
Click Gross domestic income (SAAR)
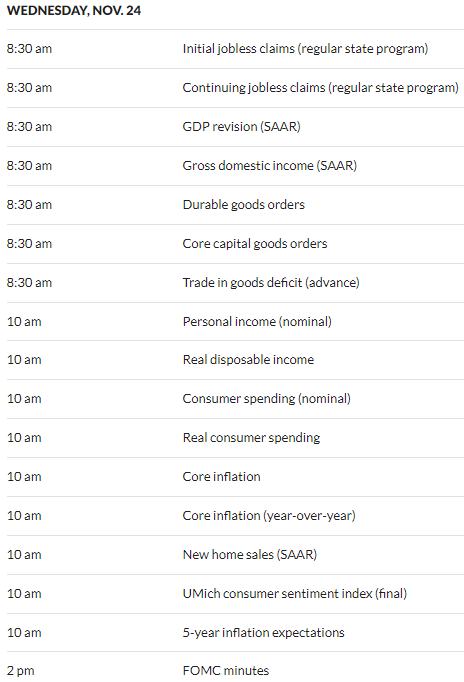click(x=270, y=166)
